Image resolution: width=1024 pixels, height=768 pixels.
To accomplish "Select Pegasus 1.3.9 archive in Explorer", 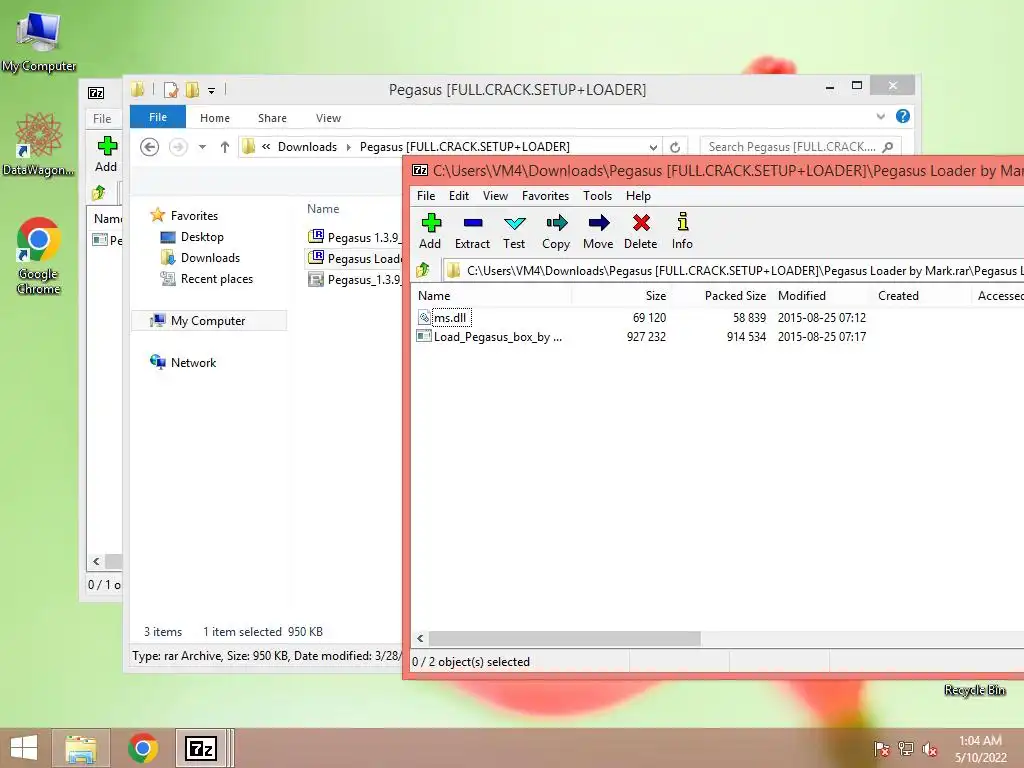I will 355,237.
